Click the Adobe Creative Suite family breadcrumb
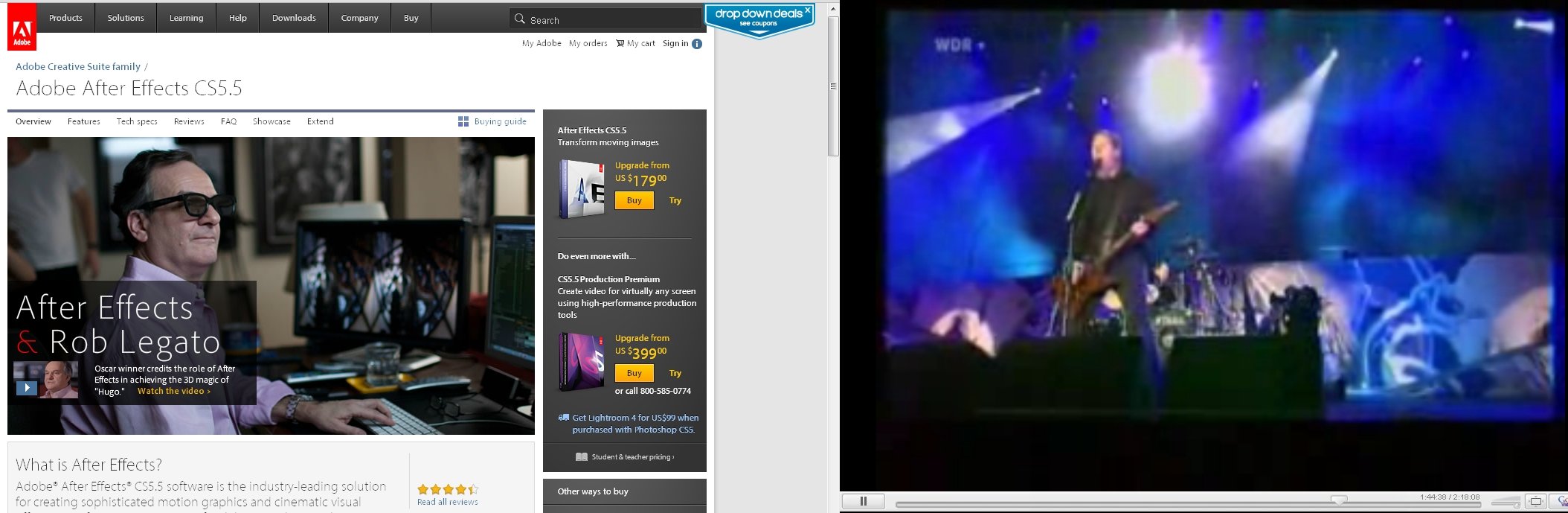The image size is (1568, 513). (78, 66)
